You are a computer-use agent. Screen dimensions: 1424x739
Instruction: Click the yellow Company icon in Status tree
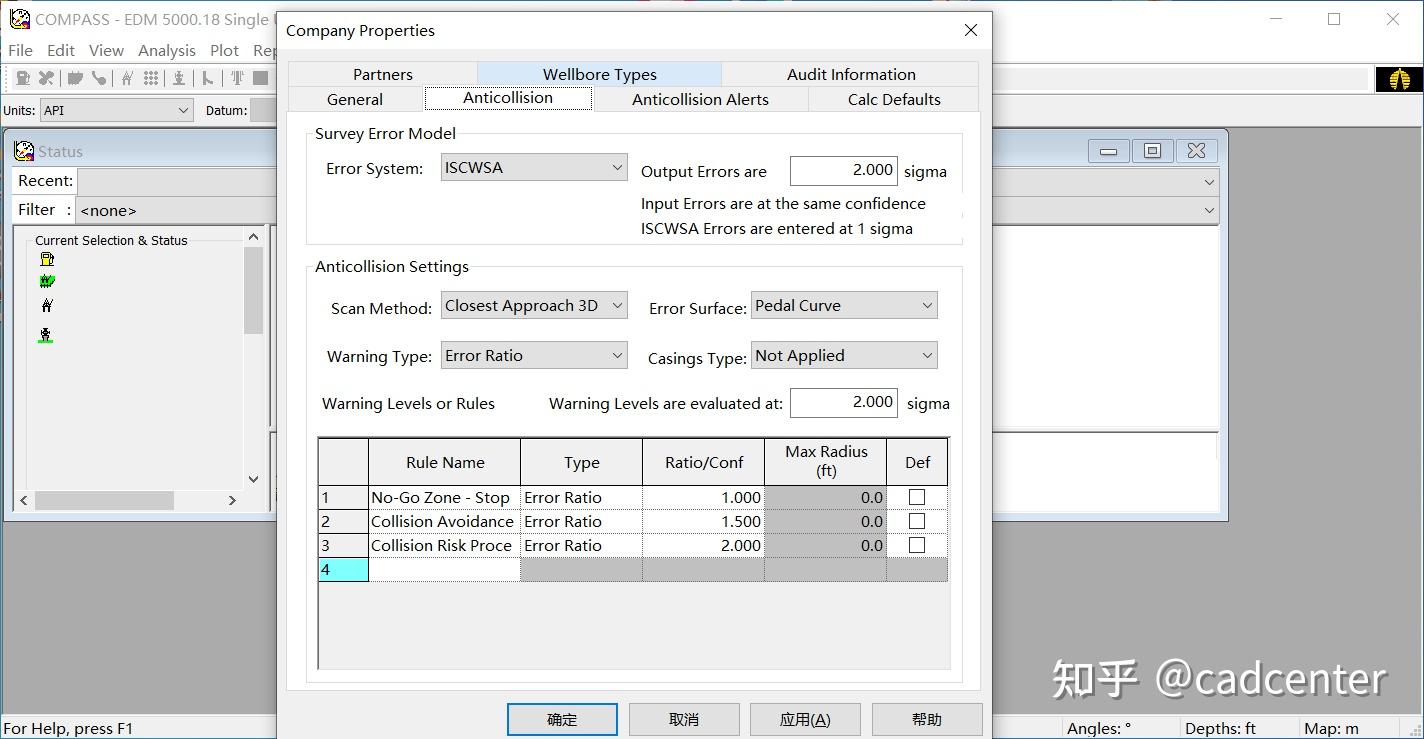click(x=47, y=259)
